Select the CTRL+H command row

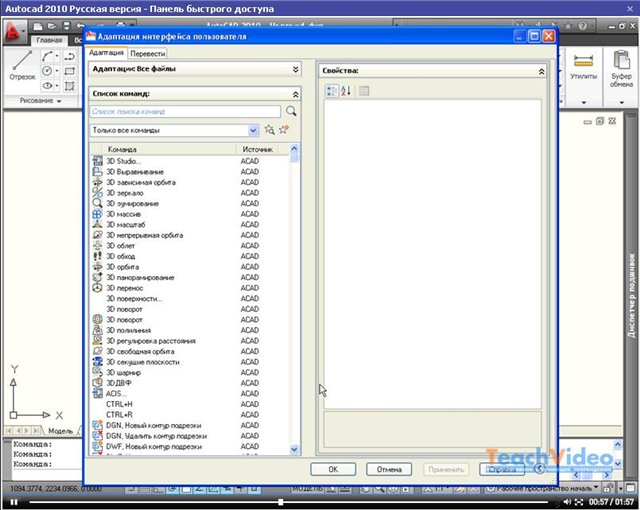click(x=190, y=404)
